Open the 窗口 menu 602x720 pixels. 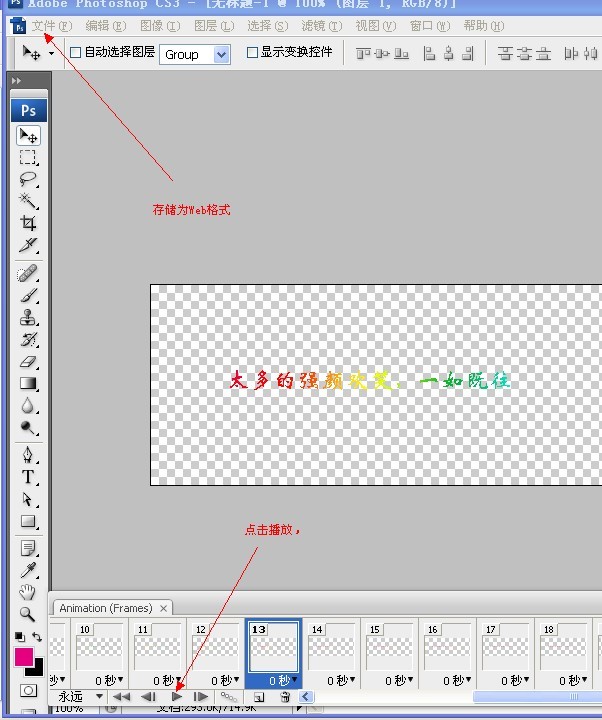pyautogui.click(x=430, y=26)
